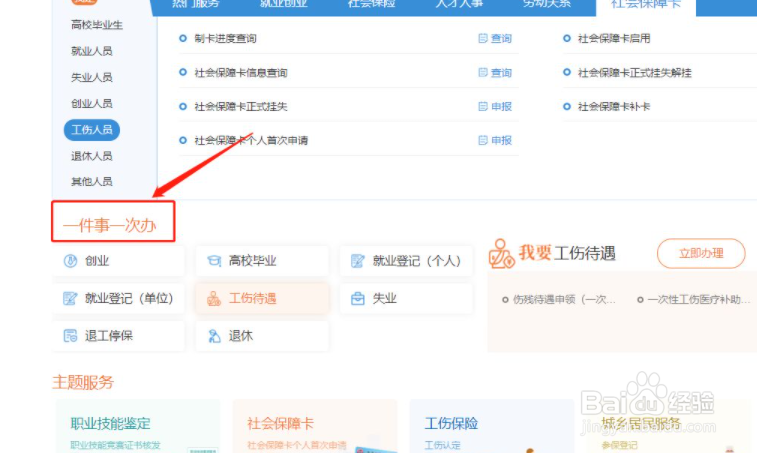Open 职业技能鉴定 theme service card
This screenshot has height=453, width=757.
pos(110,424)
